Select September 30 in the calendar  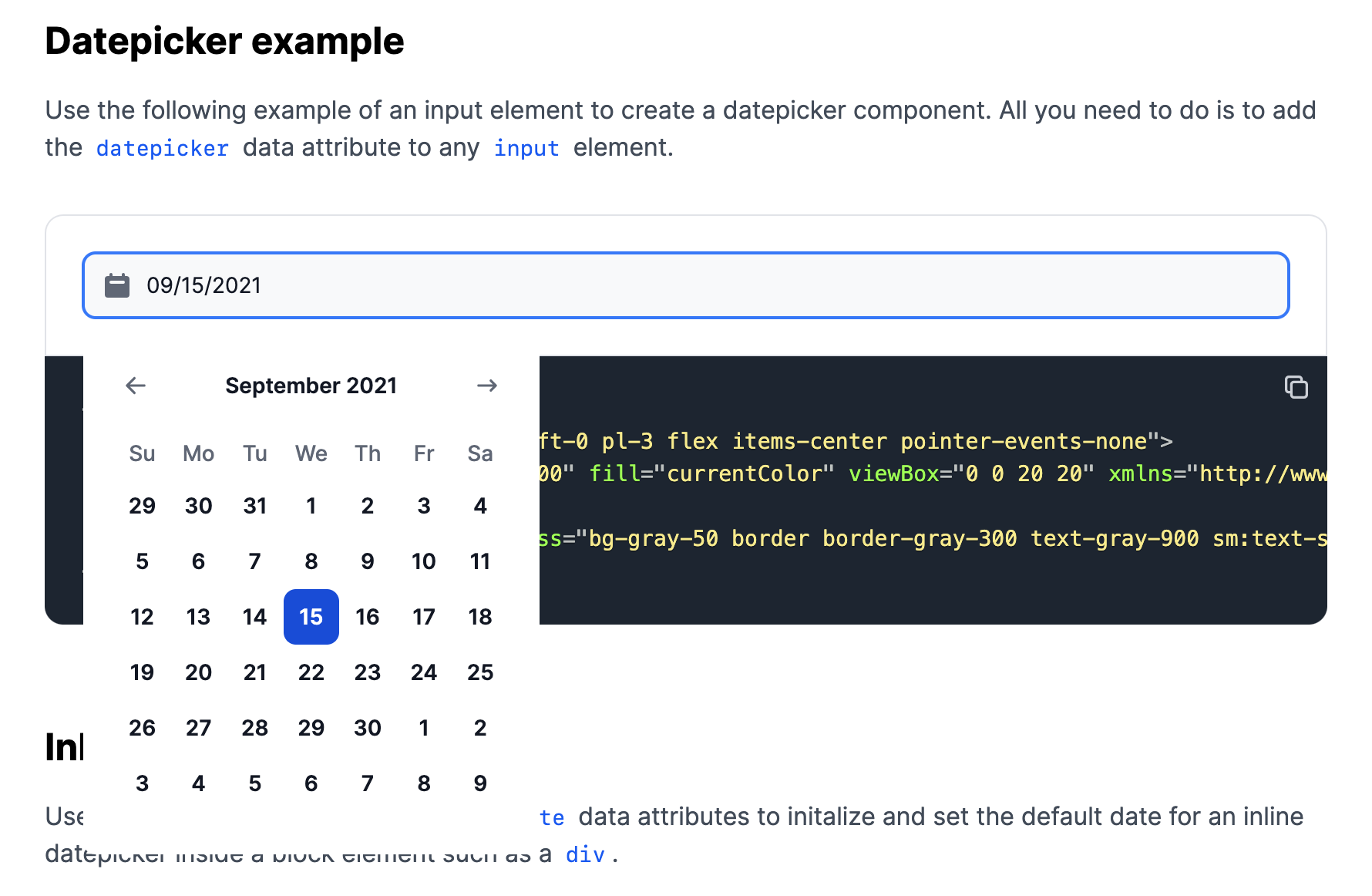(x=368, y=727)
